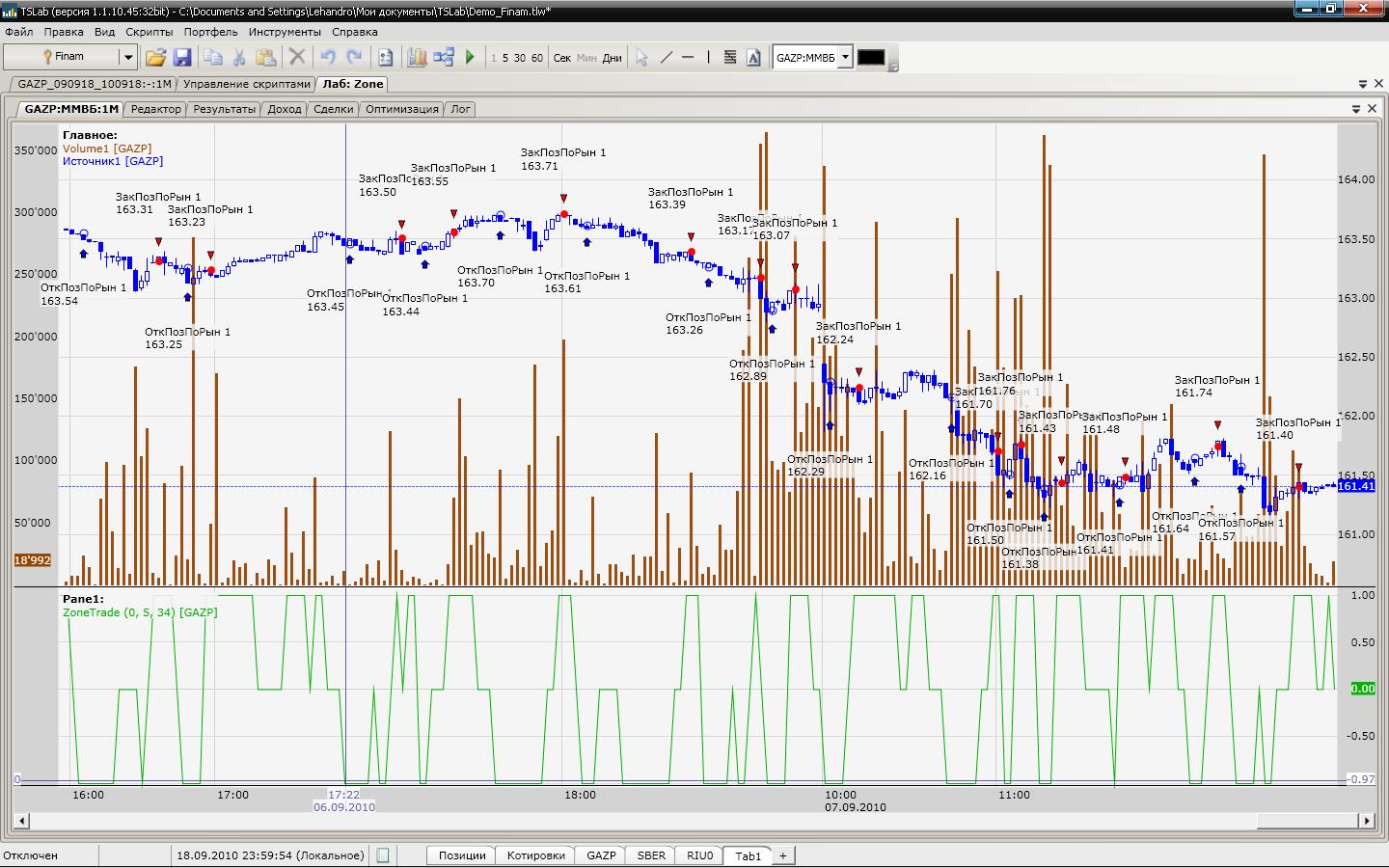This screenshot has width=1389, height=868.
Task: Click the bar chart icon in toolbar
Action: (x=417, y=58)
